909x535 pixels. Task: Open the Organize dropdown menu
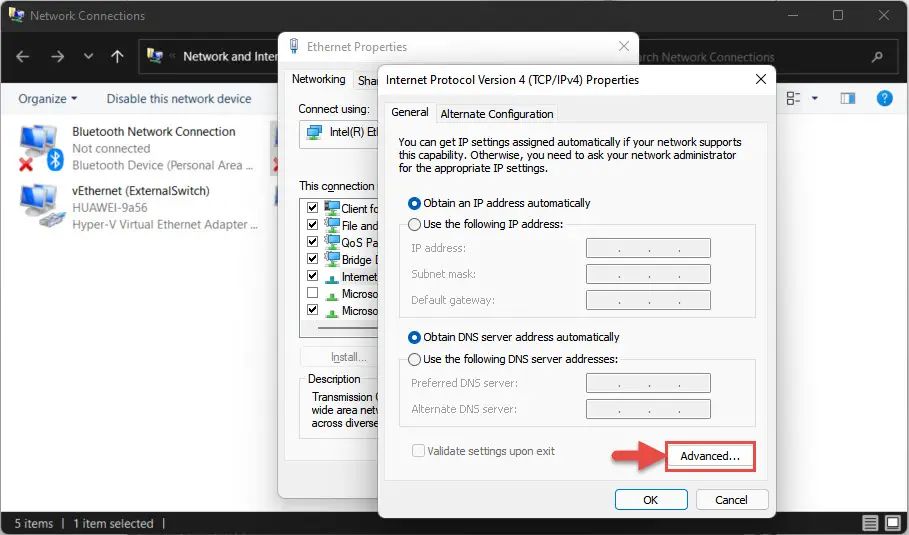click(48, 99)
